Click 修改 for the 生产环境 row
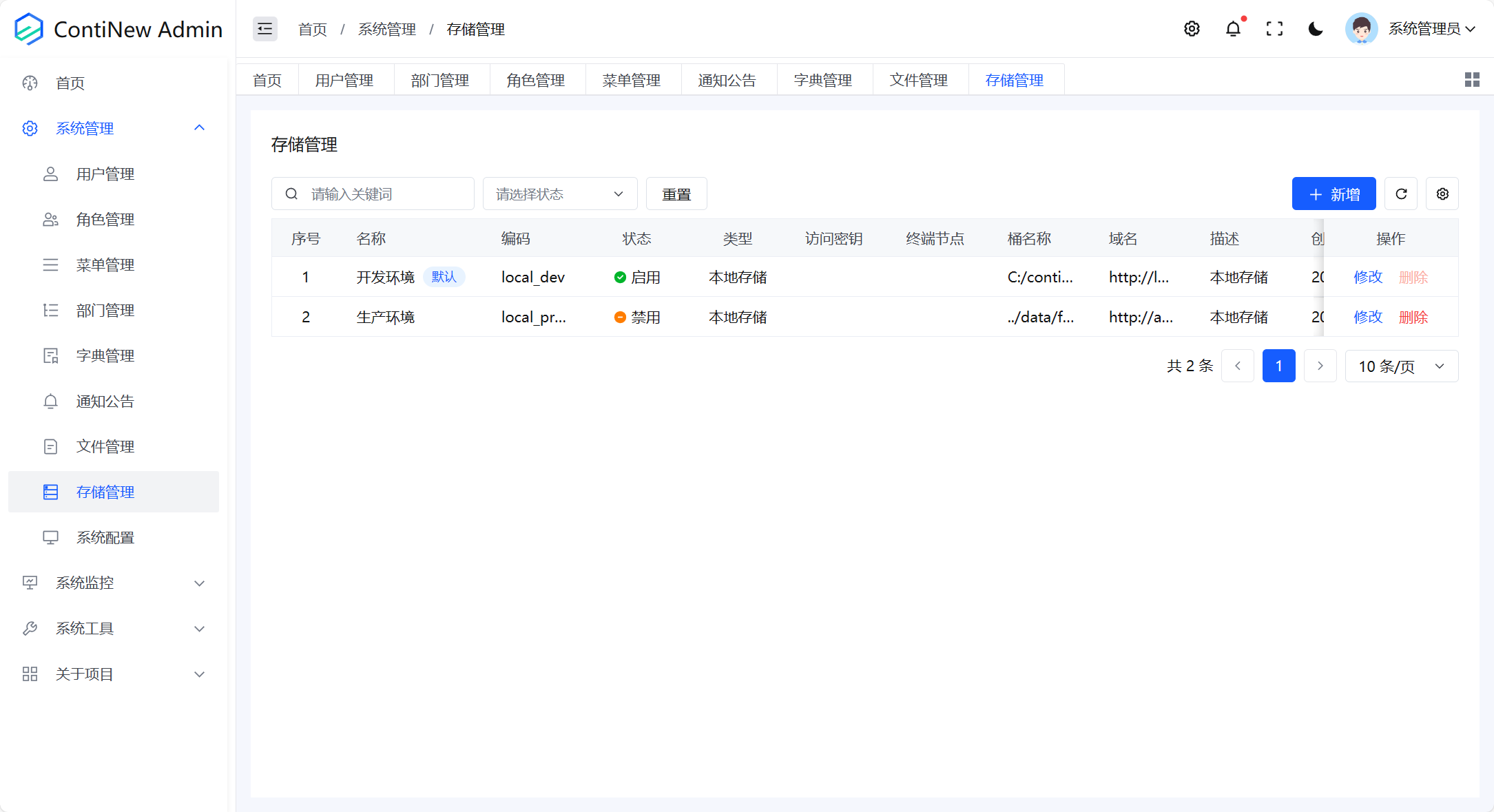The height and width of the screenshot is (812, 1494). (x=1367, y=317)
